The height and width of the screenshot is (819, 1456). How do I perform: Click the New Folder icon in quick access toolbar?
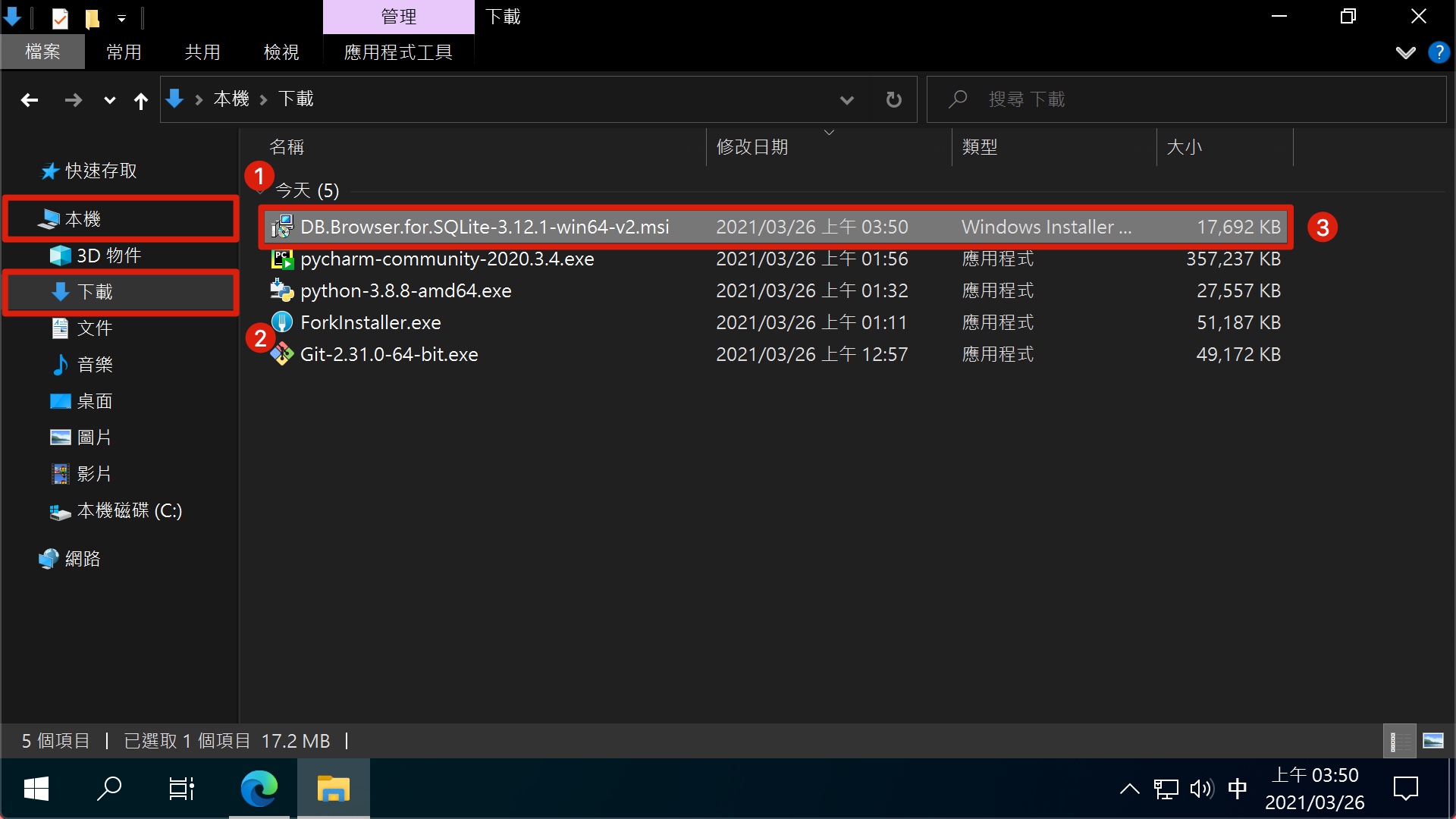[92, 17]
